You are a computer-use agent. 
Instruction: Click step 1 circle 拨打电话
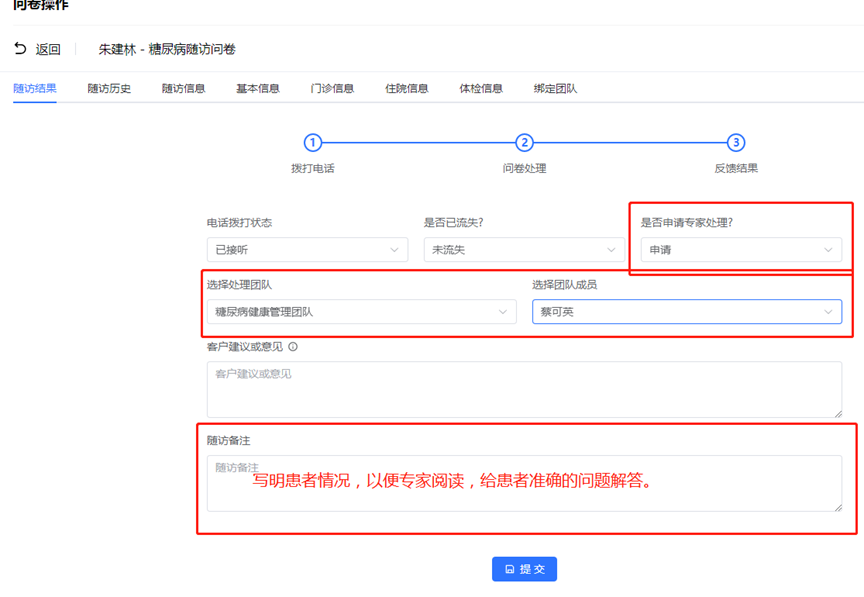click(312, 143)
